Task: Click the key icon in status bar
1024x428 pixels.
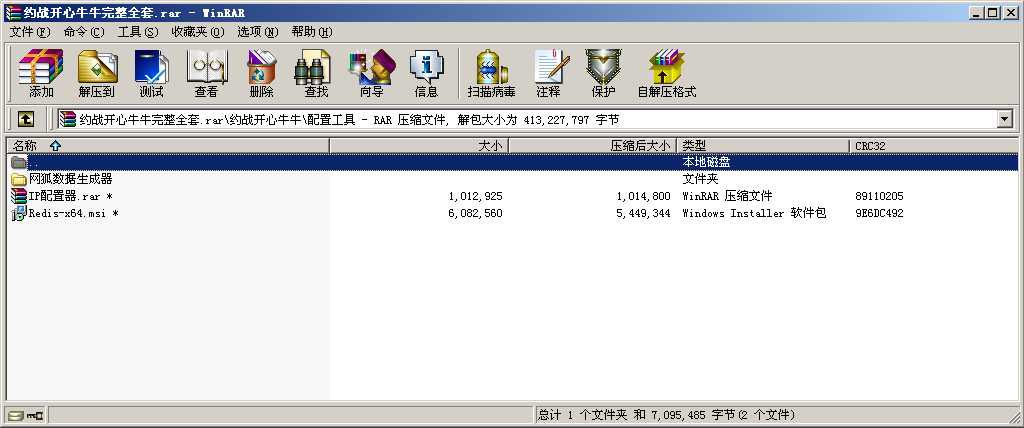Action: click(35, 415)
